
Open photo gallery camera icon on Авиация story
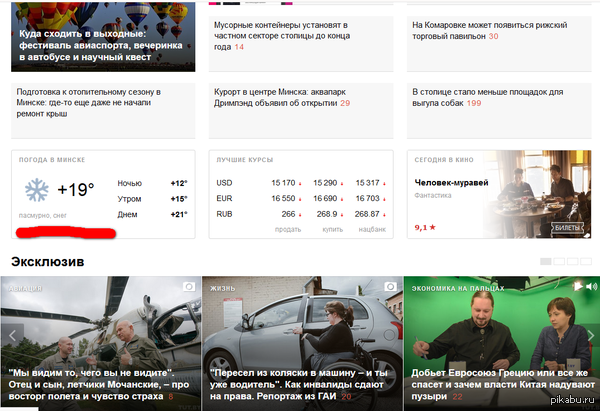tap(189, 287)
